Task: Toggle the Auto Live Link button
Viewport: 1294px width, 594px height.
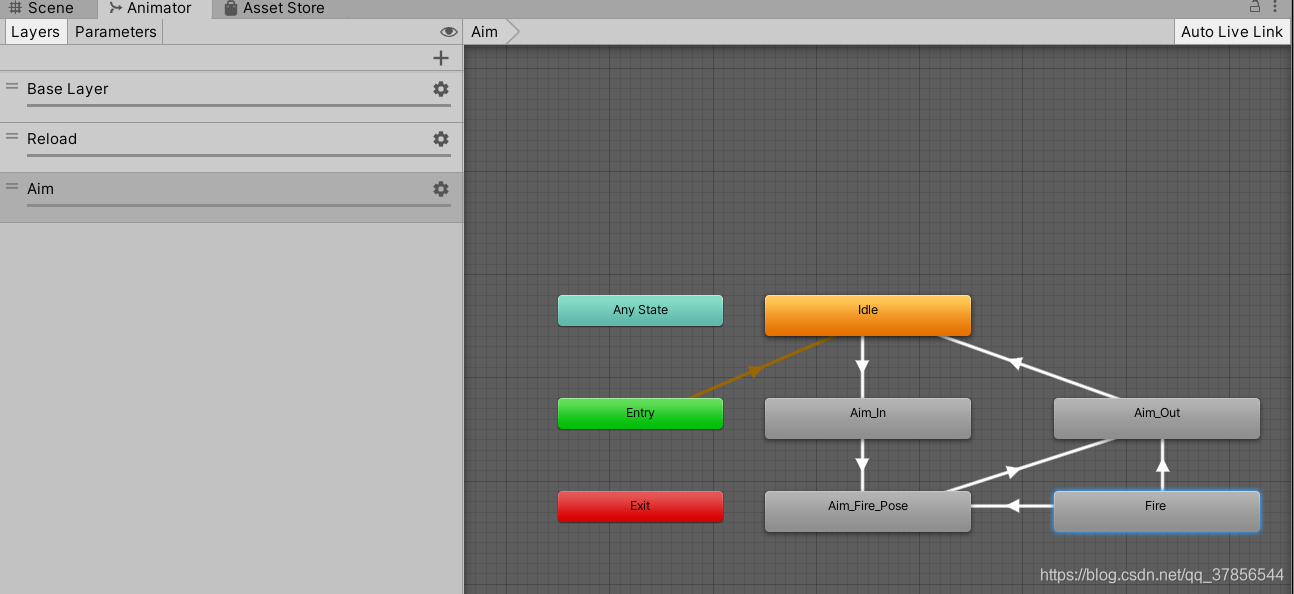Action: [1231, 32]
